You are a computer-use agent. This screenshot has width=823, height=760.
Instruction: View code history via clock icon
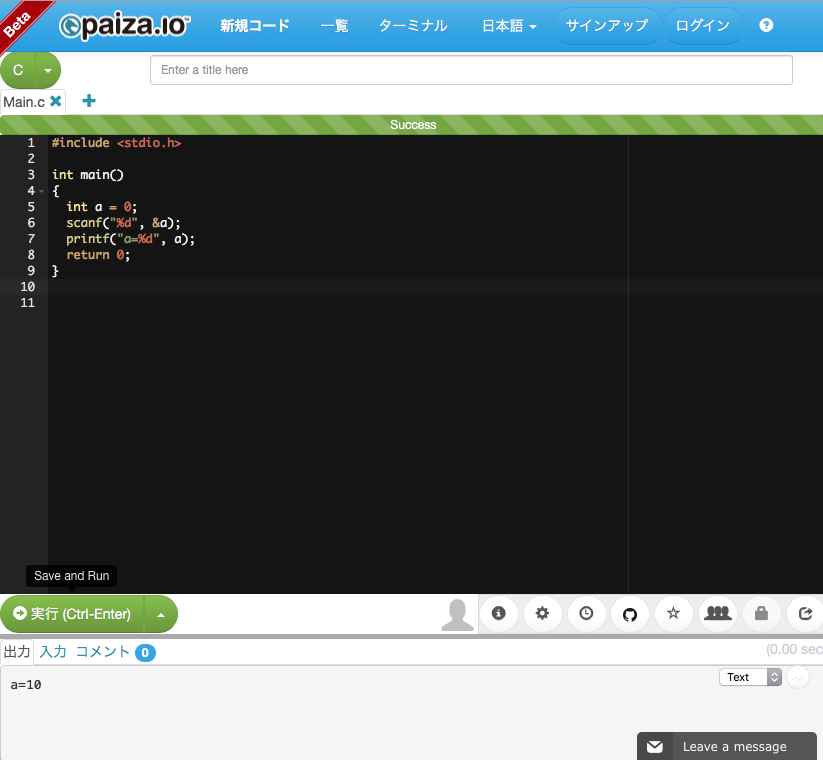point(586,613)
